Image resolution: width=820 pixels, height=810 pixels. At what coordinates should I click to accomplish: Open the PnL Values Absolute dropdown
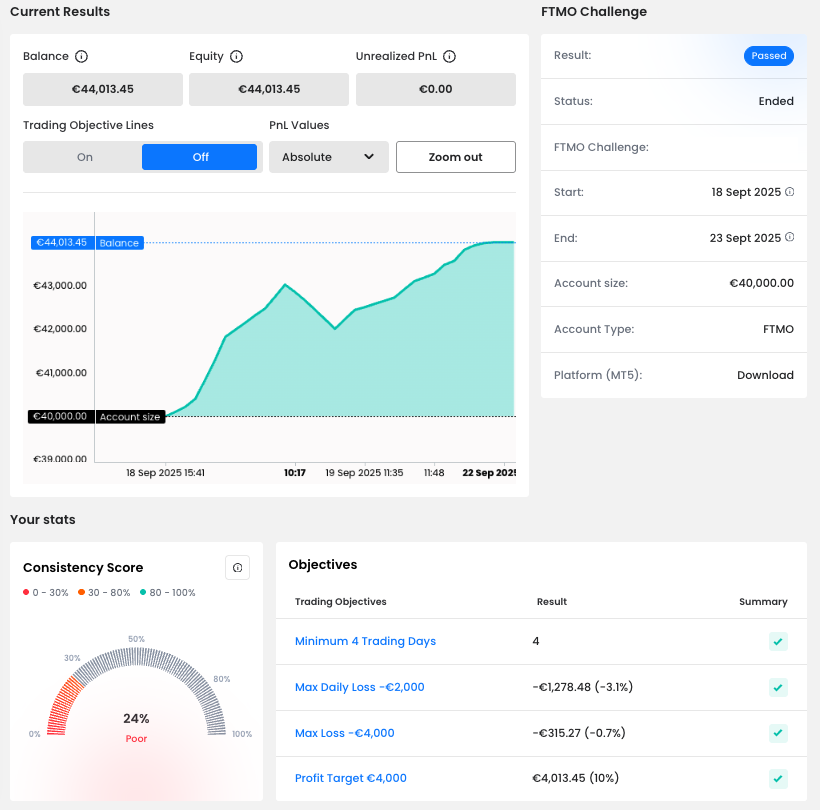[328, 157]
